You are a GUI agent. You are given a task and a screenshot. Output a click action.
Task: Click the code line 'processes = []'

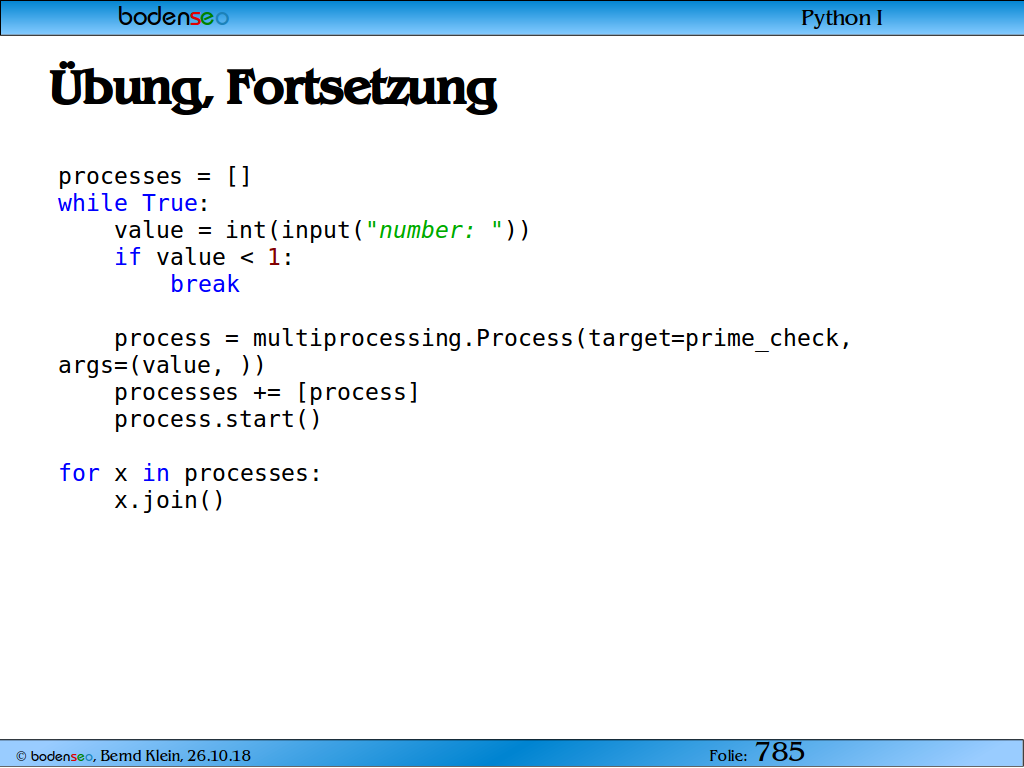[155, 176]
